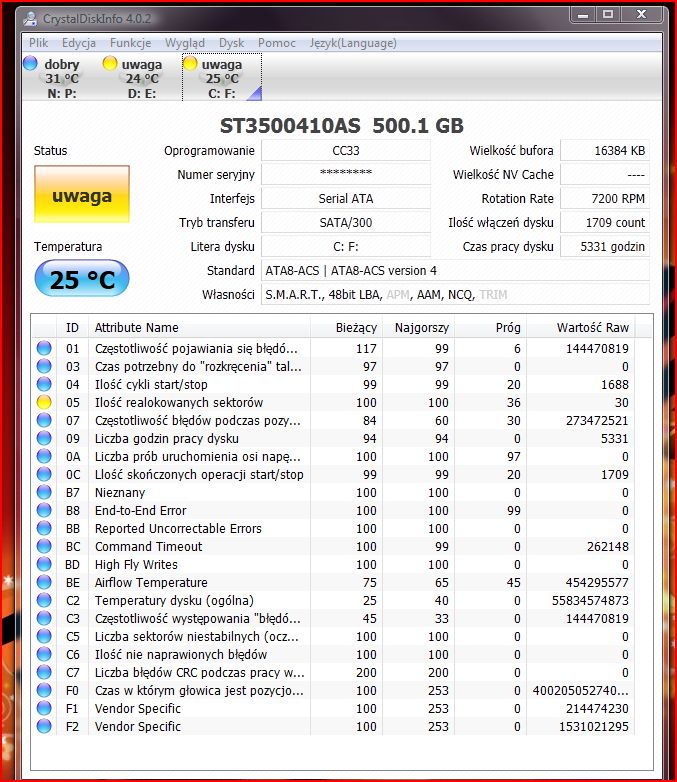This screenshot has height=782, width=677.
Task: Click raw value 262148 for Command Timeout
Action: point(608,546)
